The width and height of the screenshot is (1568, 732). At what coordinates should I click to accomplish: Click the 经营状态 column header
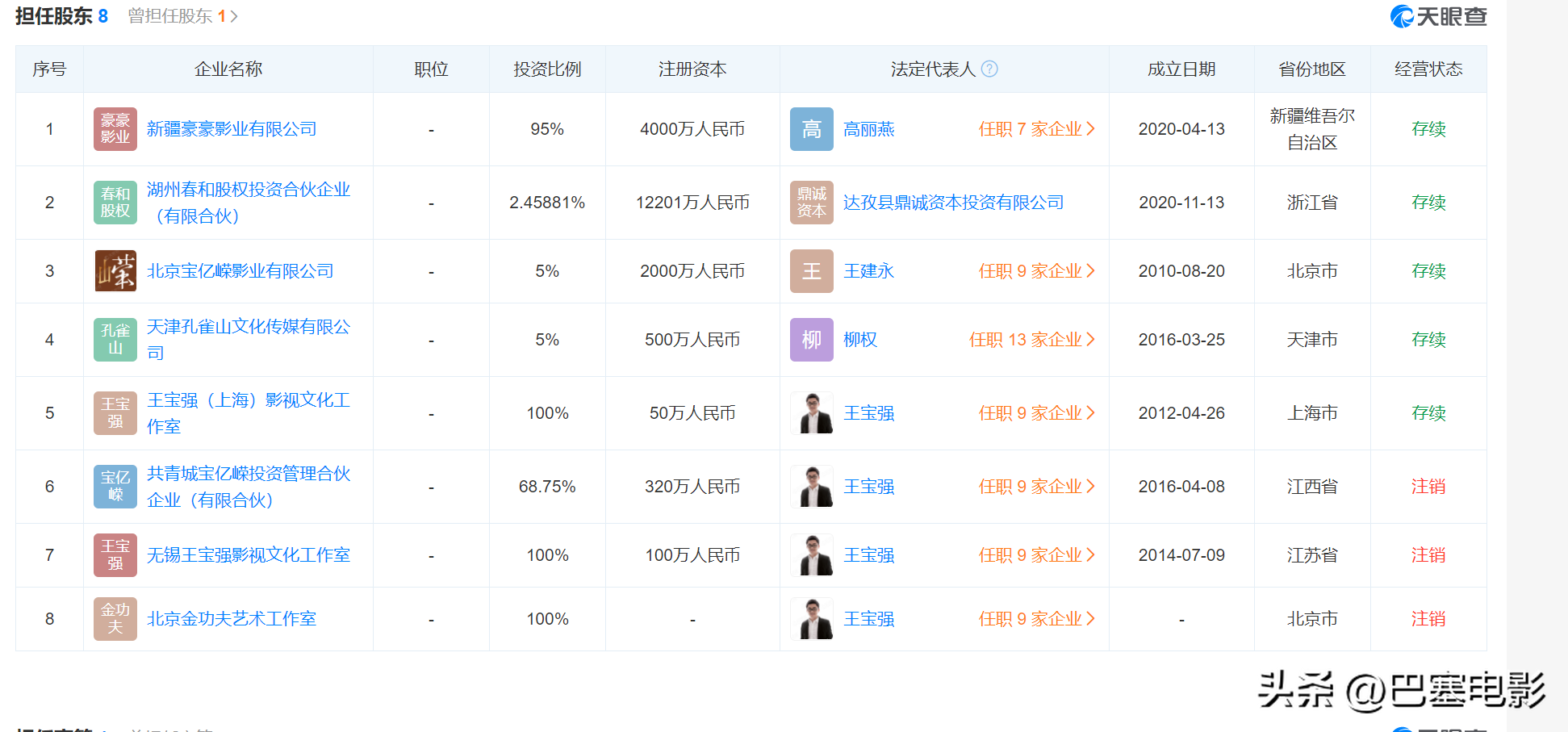coord(1428,69)
